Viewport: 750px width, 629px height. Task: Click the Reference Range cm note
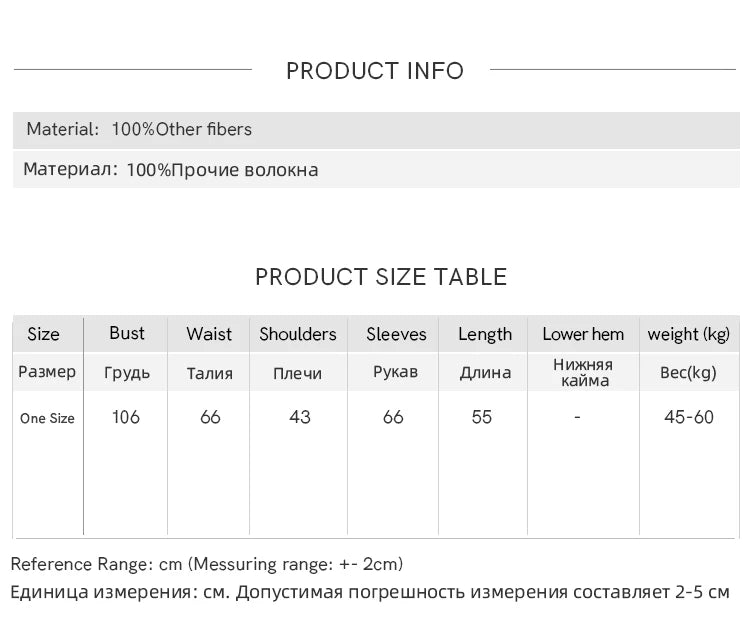click(x=207, y=564)
